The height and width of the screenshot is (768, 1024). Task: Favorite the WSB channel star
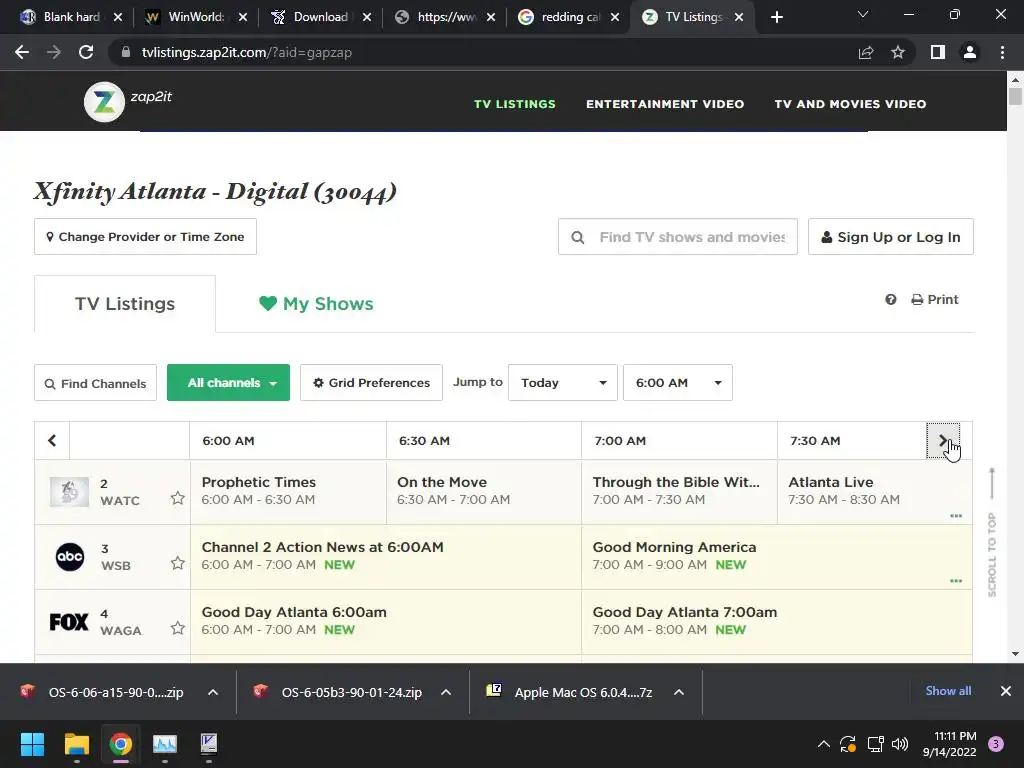(x=178, y=563)
